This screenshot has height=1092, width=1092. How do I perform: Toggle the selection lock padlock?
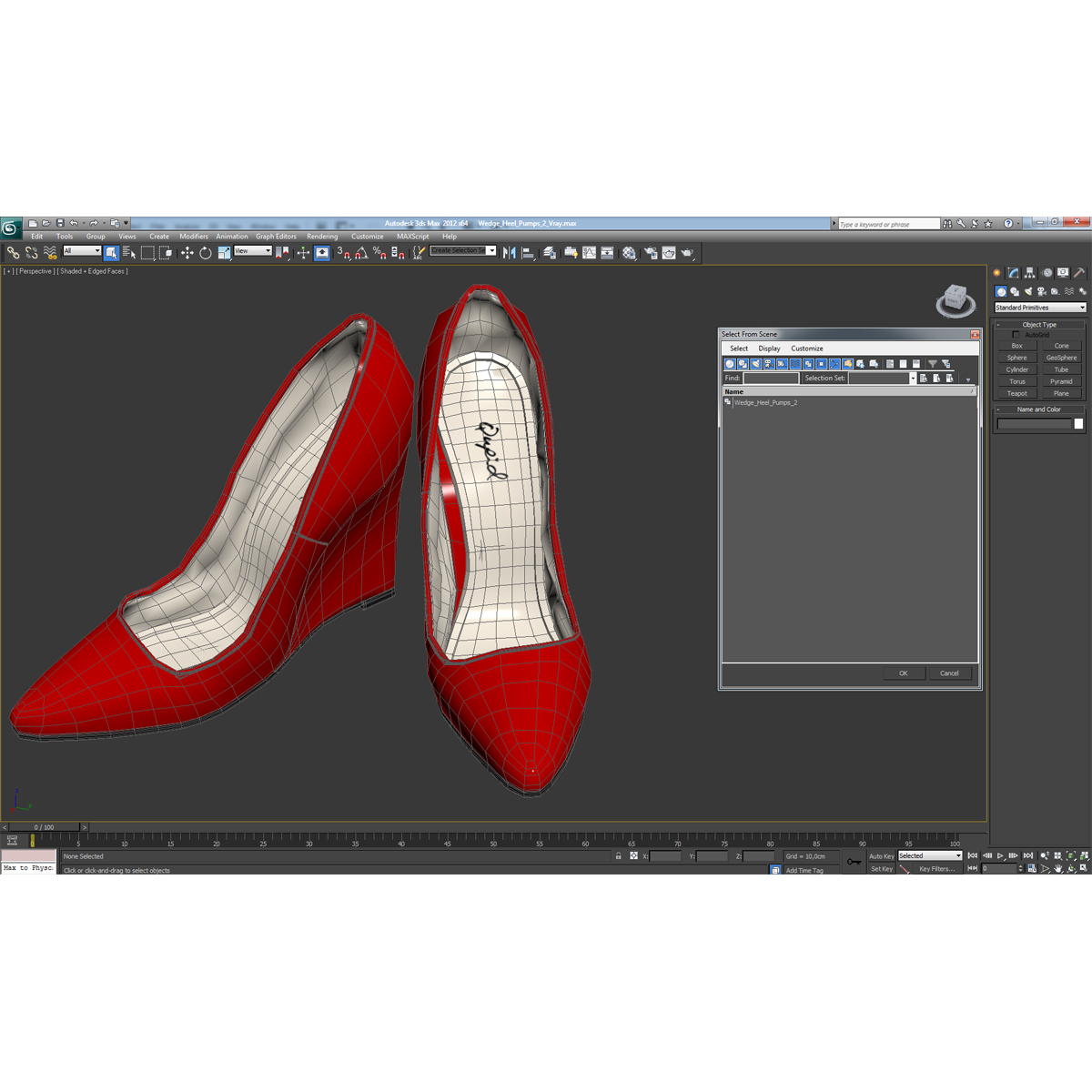(619, 856)
